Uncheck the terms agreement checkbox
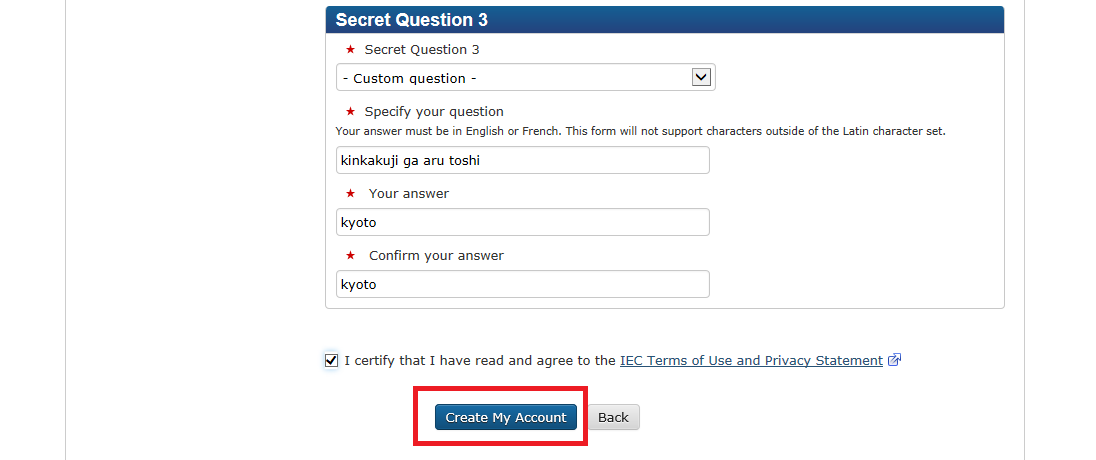Viewport: 1096px width, 460px height. pos(331,361)
